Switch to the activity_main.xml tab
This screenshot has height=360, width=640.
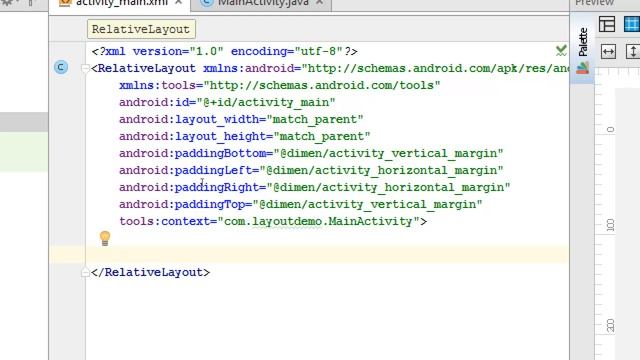pos(120,3)
